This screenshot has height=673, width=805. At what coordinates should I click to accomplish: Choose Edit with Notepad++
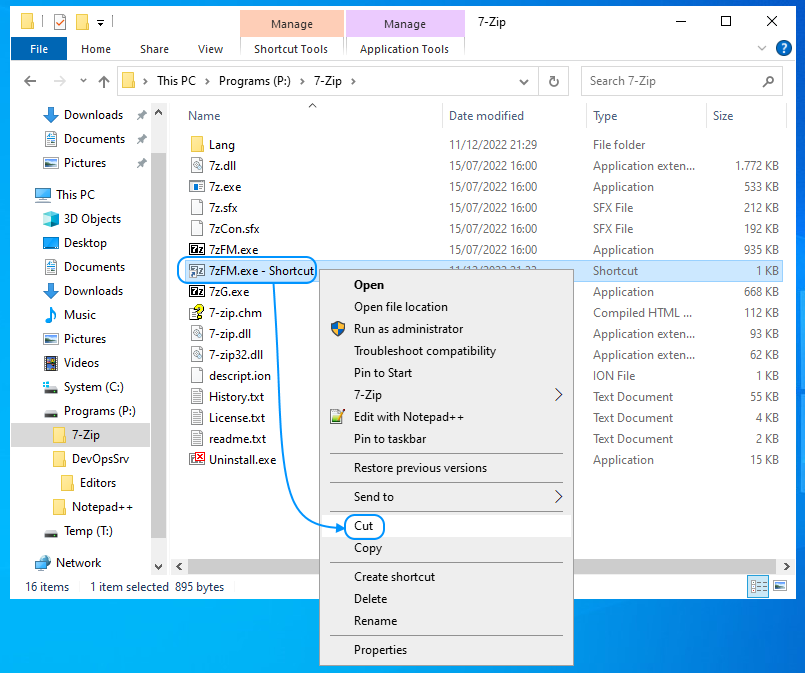coord(446,417)
